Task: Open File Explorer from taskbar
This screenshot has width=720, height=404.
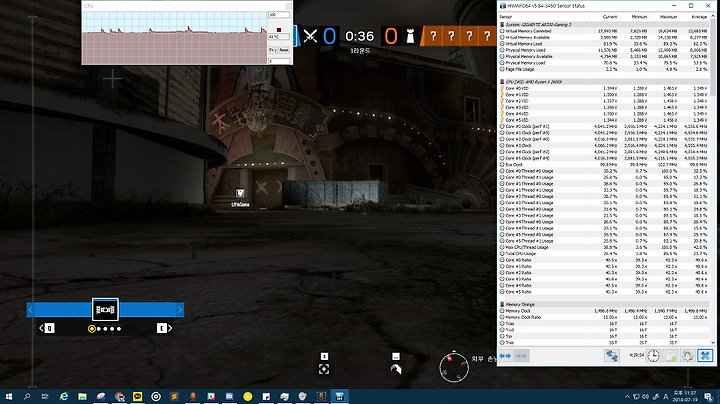Action: pyautogui.click(x=82, y=396)
